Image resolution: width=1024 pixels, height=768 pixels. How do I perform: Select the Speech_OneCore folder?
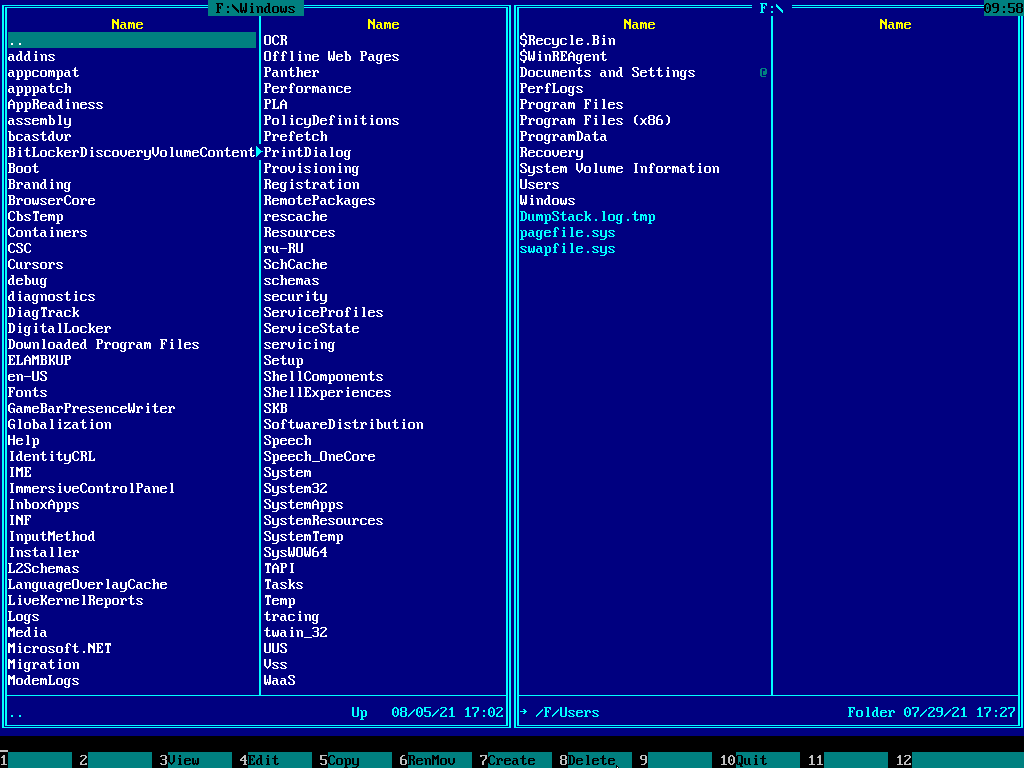(x=319, y=456)
